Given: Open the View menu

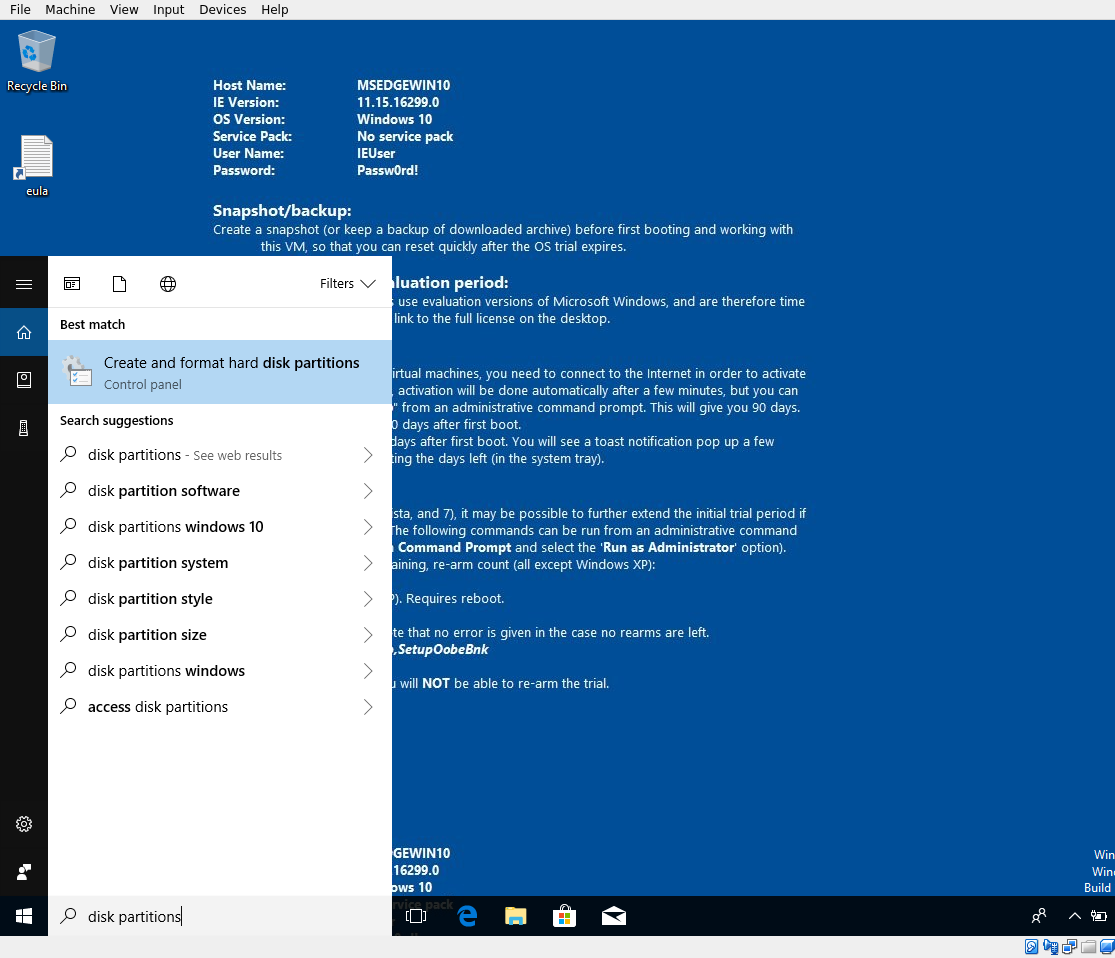Looking at the screenshot, I should click(124, 9).
